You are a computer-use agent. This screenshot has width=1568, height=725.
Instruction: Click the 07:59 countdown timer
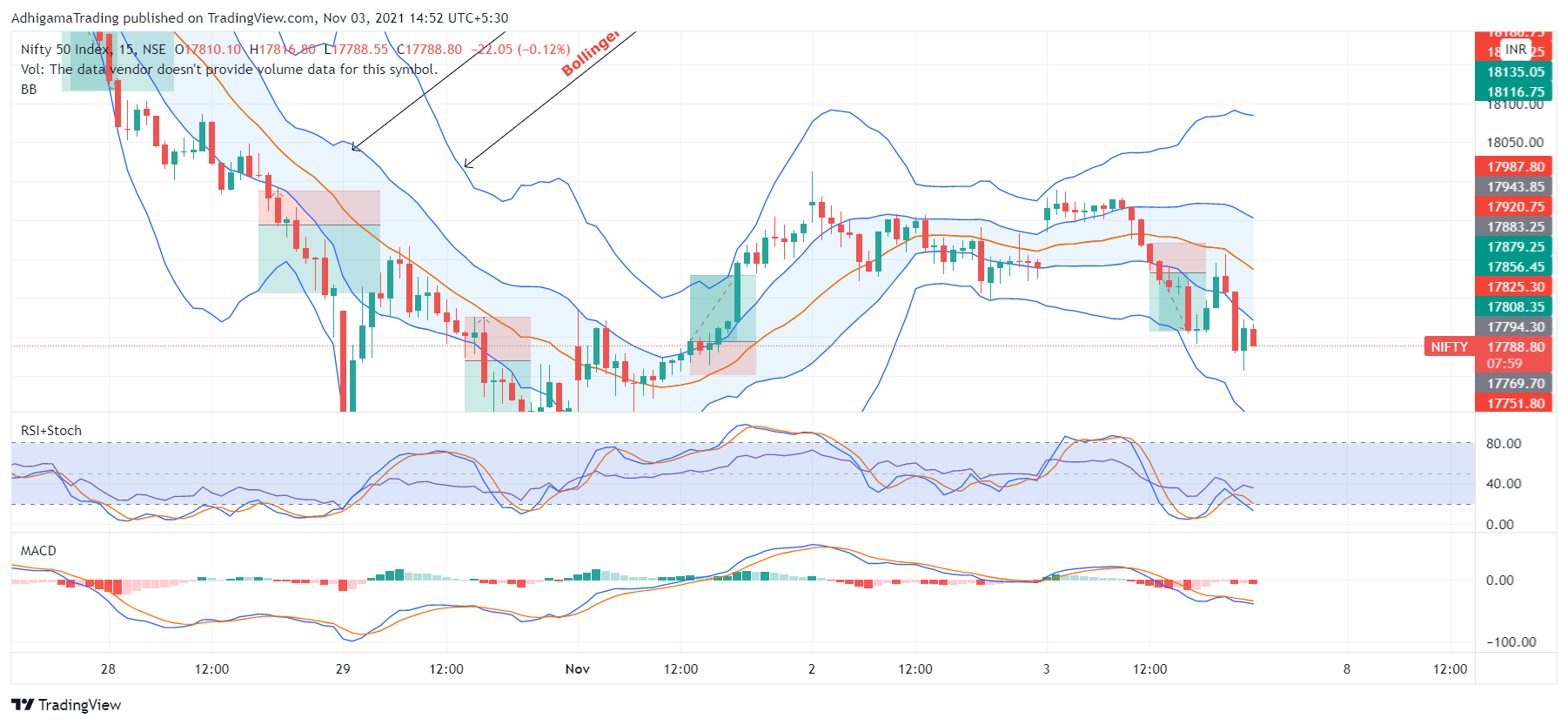click(1504, 364)
